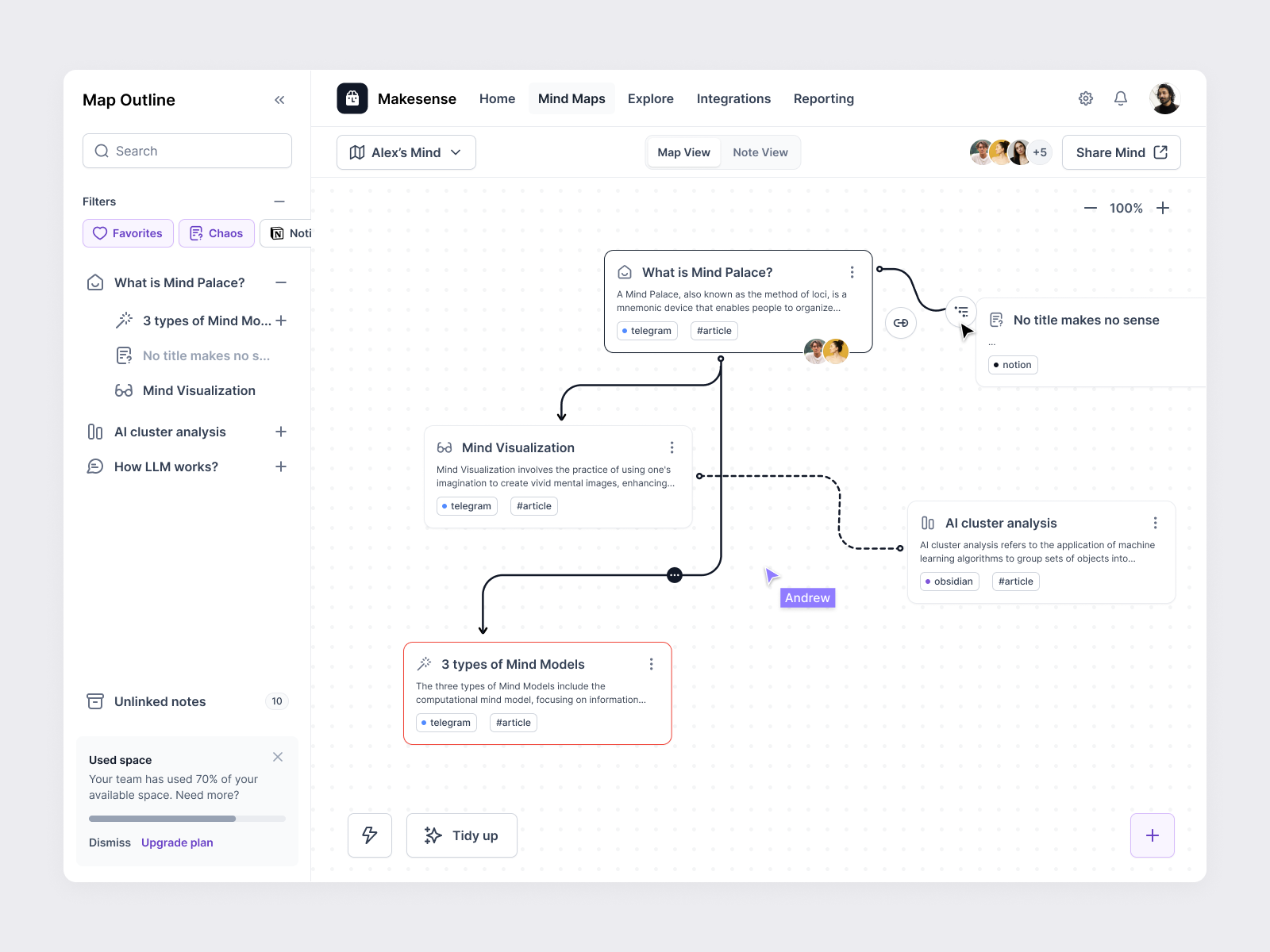This screenshot has height=952, width=1270.
Task: Collapse the Map Outline panel with the double-chevron icon
Action: 279,99
